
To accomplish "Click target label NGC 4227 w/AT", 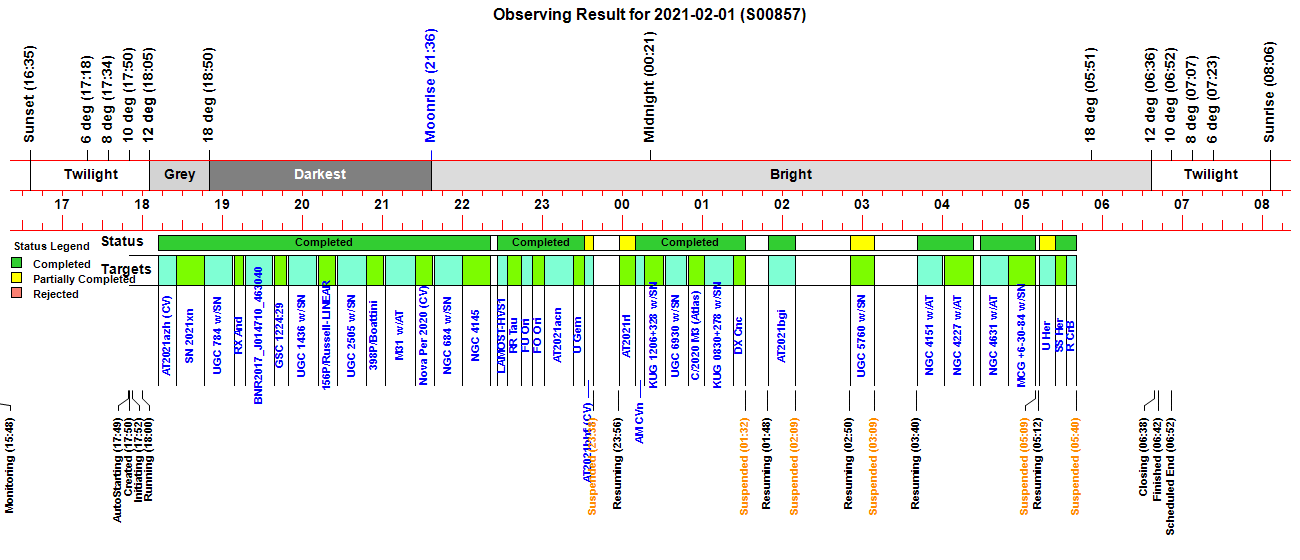I will [x=958, y=337].
